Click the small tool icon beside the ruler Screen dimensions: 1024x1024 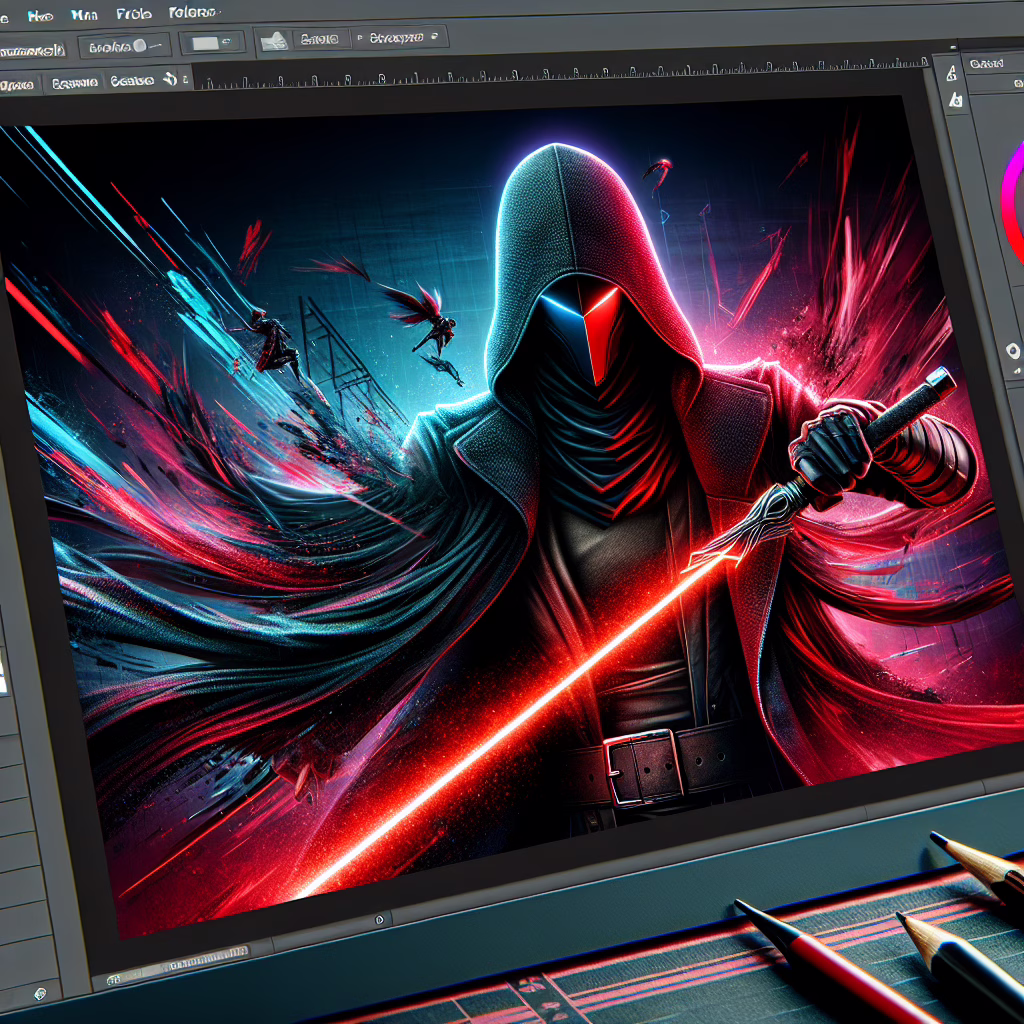tap(171, 80)
